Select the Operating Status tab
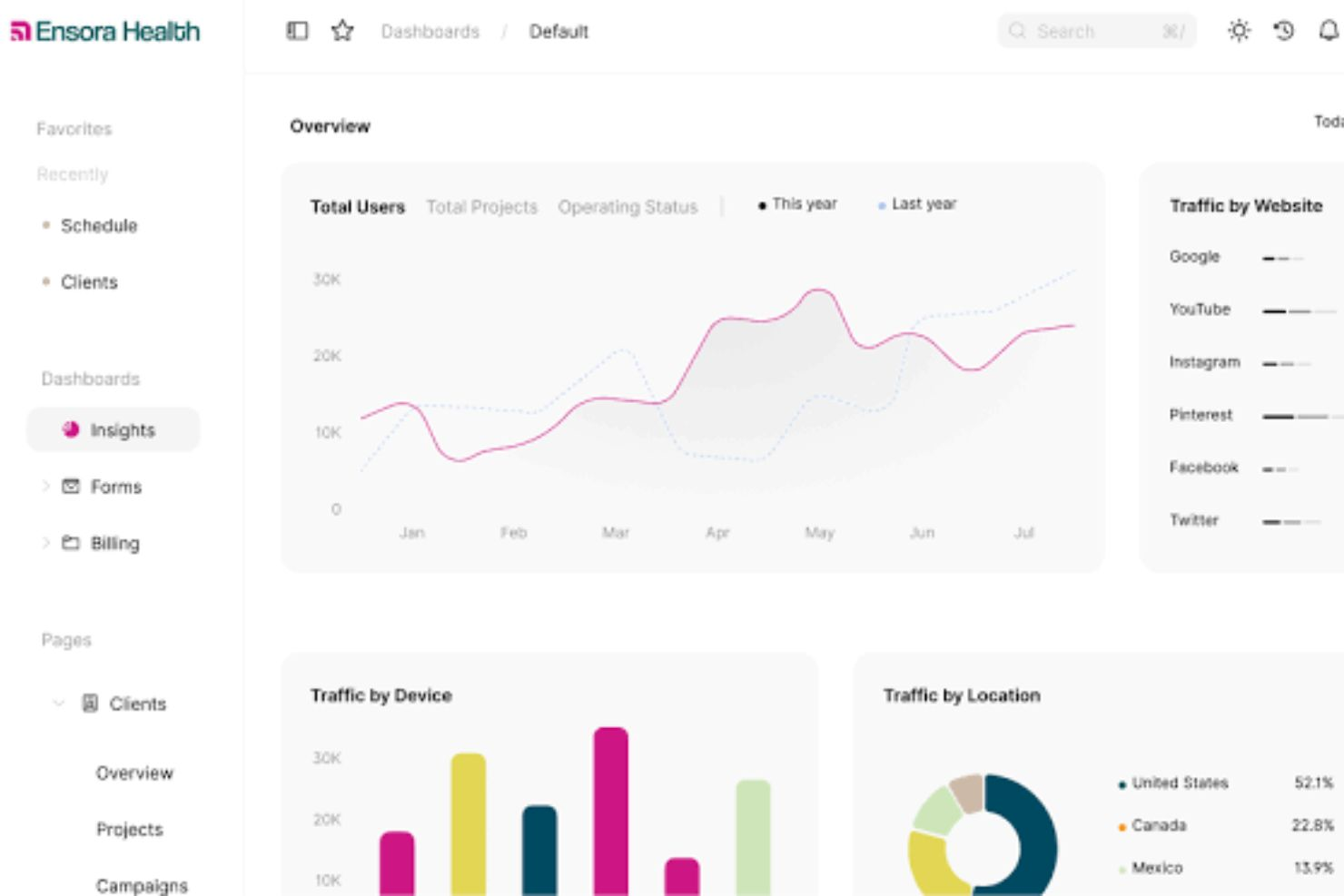This screenshot has height=896, width=1344. click(628, 207)
